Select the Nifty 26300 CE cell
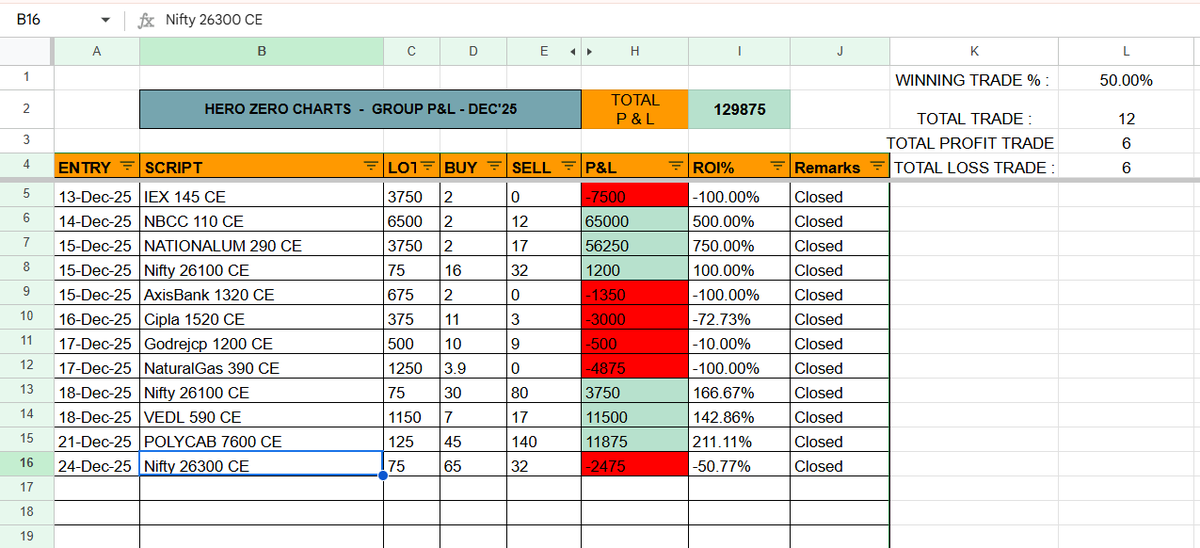The width and height of the screenshot is (1200, 548). click(261, 466)
